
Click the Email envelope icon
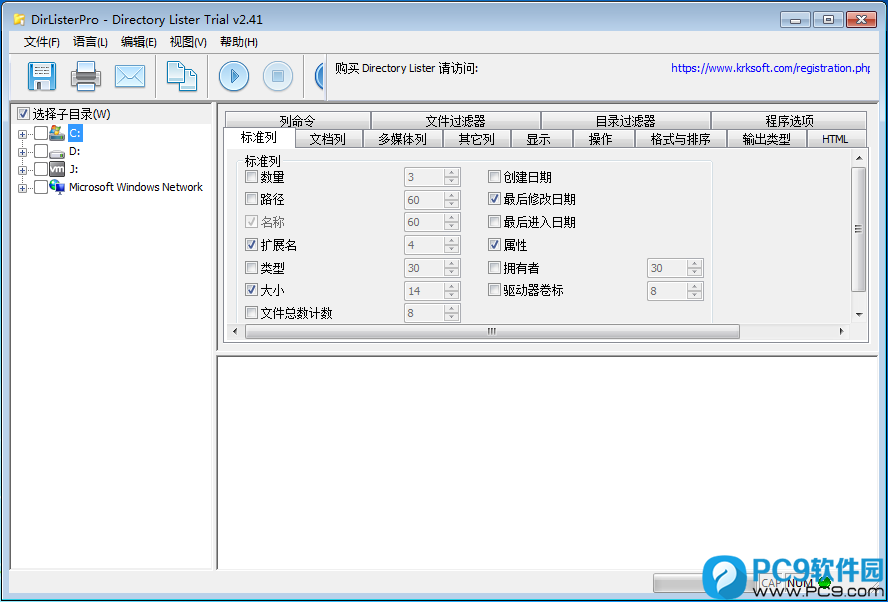pyautogui.click(x=130, y=76)
